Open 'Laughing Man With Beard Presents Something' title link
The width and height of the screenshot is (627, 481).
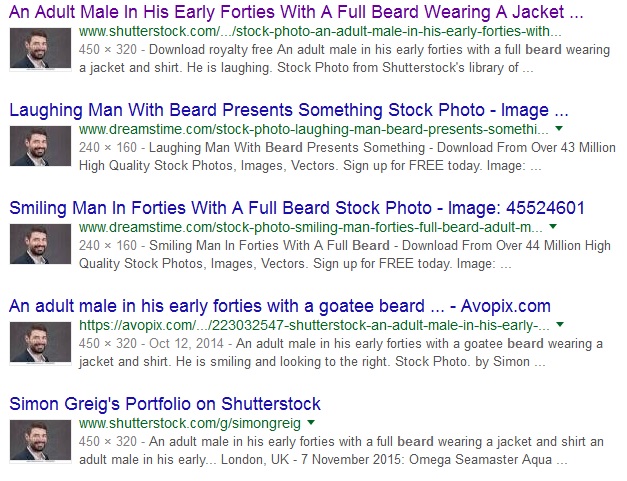[289, 110]
